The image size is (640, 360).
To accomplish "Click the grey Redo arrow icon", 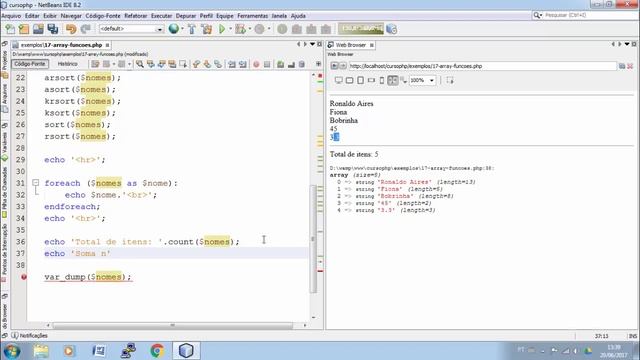I will click(x=85, y=29).
